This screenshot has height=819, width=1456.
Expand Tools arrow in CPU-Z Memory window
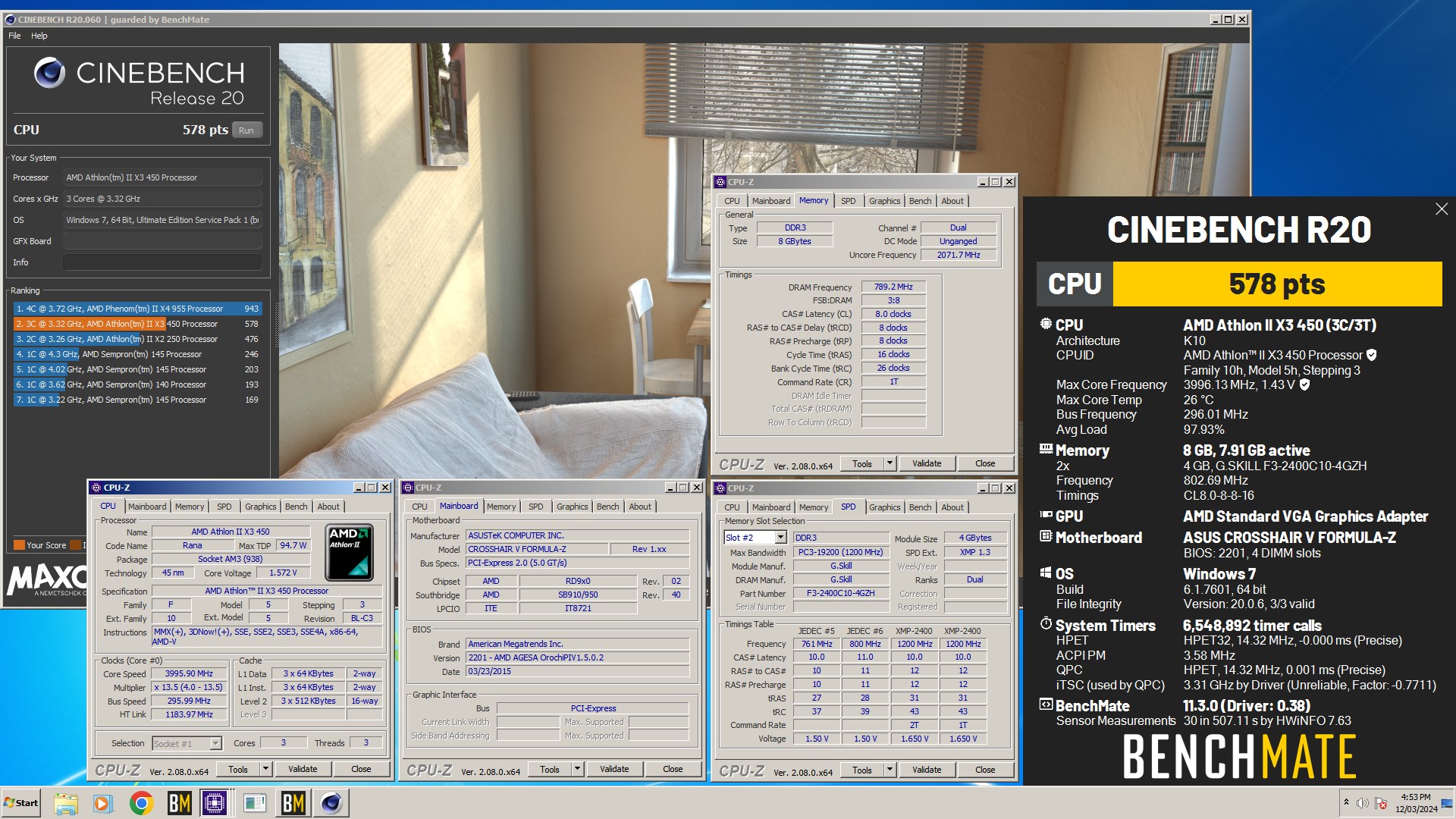[890, 463]
